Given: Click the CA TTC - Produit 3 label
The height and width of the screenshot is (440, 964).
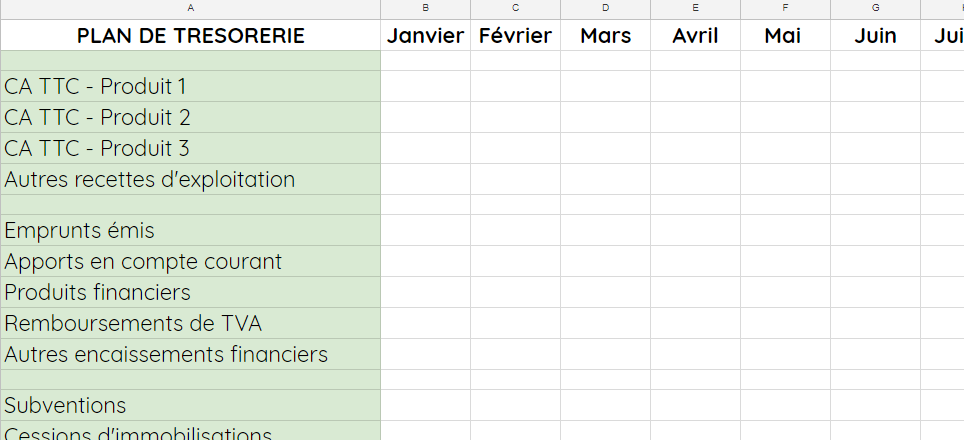Looking at the screenshot, I should click(x=97, y=148).
